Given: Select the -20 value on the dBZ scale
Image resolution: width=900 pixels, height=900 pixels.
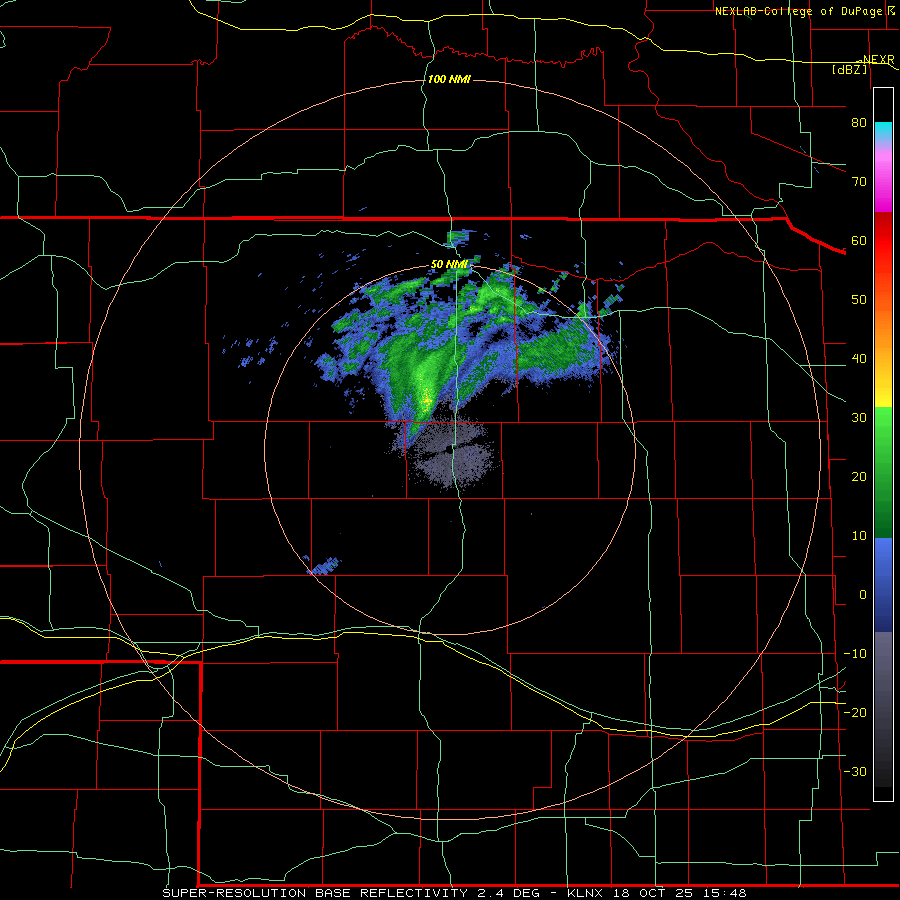Looking at the screenshot, I should (x=855, y=712).
